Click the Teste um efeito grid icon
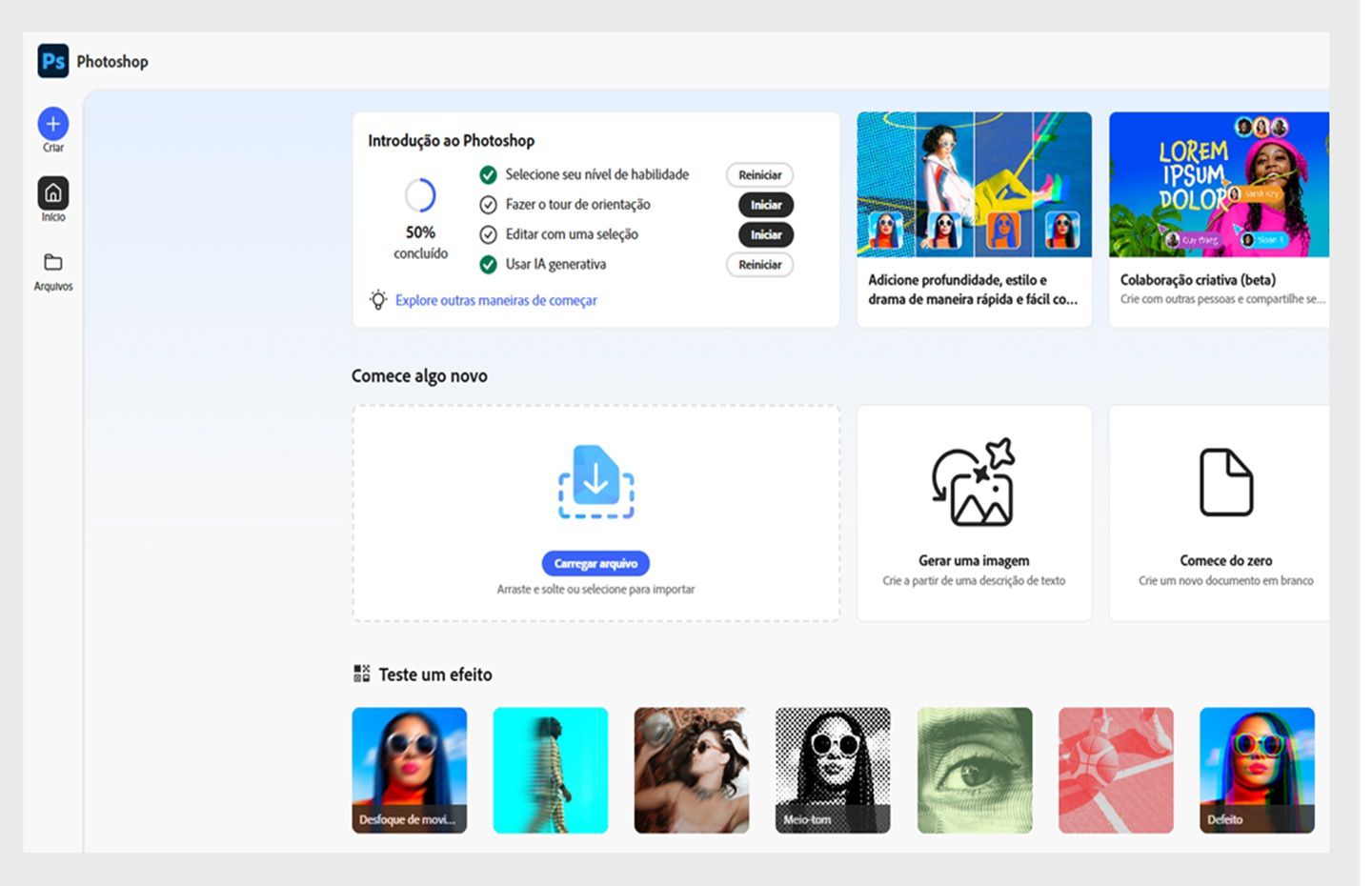This screenshot has width=1372, height=886. coord(361,673)
